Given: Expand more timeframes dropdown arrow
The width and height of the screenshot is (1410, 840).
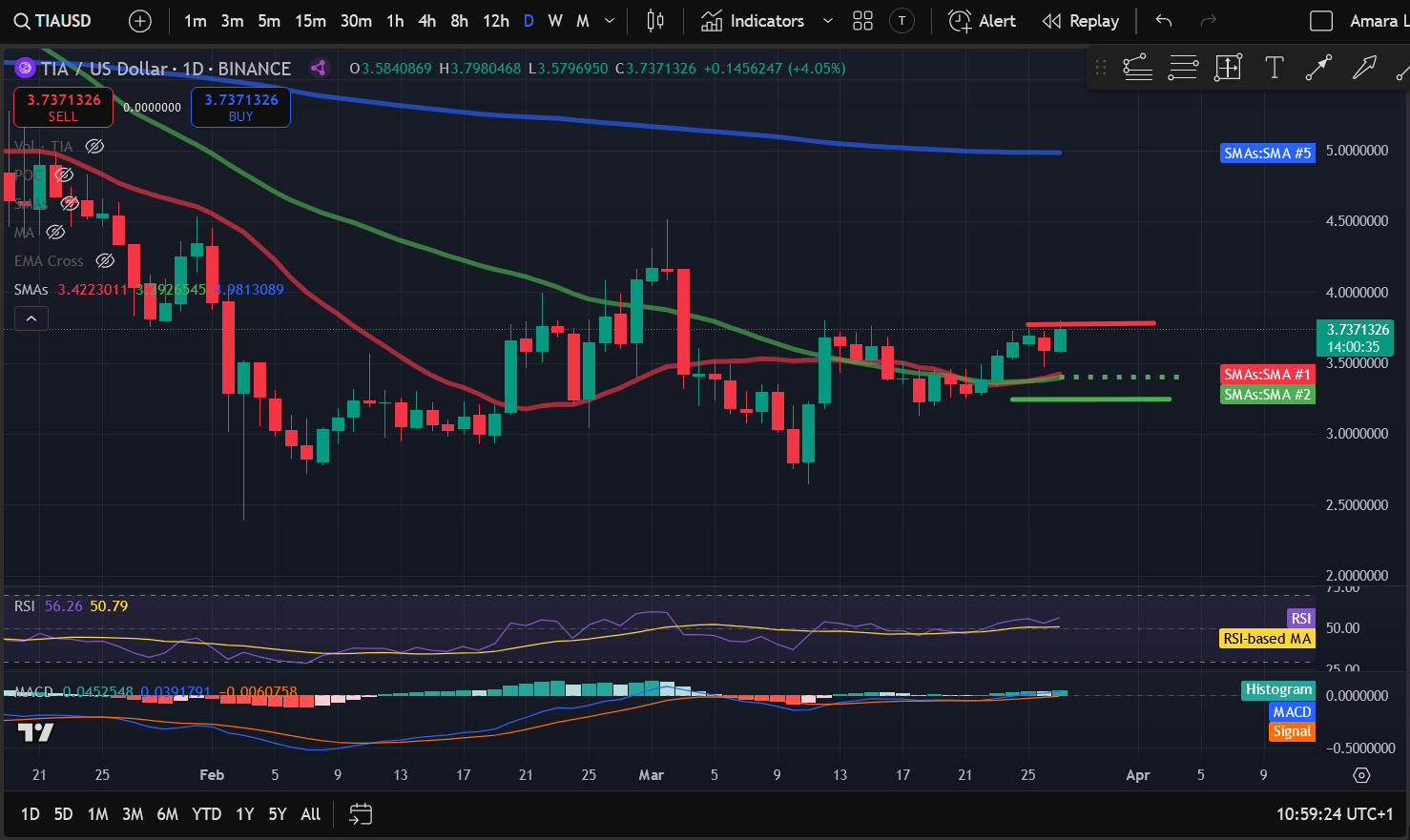Looking at the screenshot, I should [610, 21].
